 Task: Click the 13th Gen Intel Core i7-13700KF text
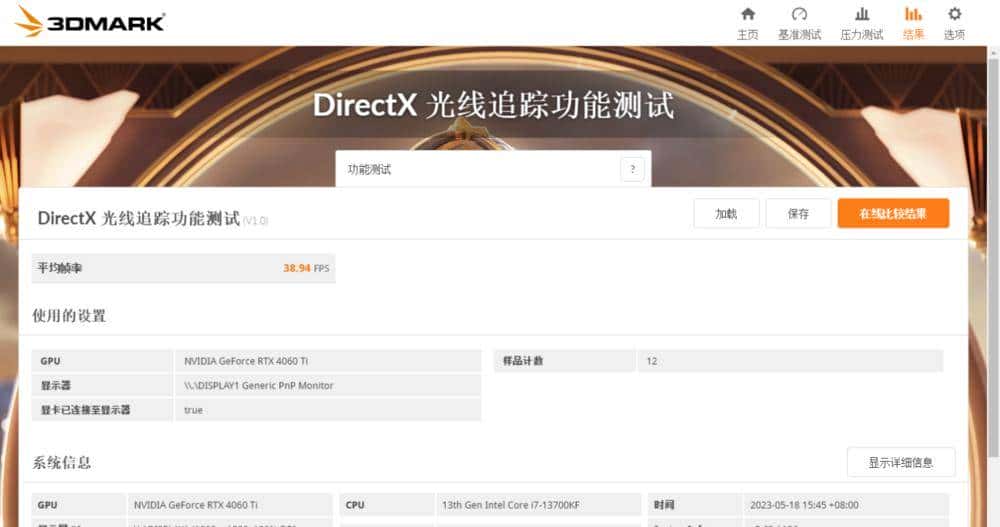pos(511,505)
